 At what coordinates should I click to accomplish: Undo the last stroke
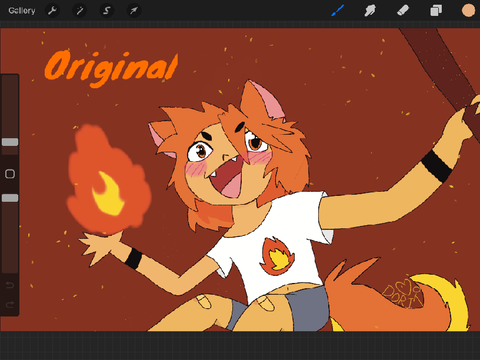(x=10, y=285)
